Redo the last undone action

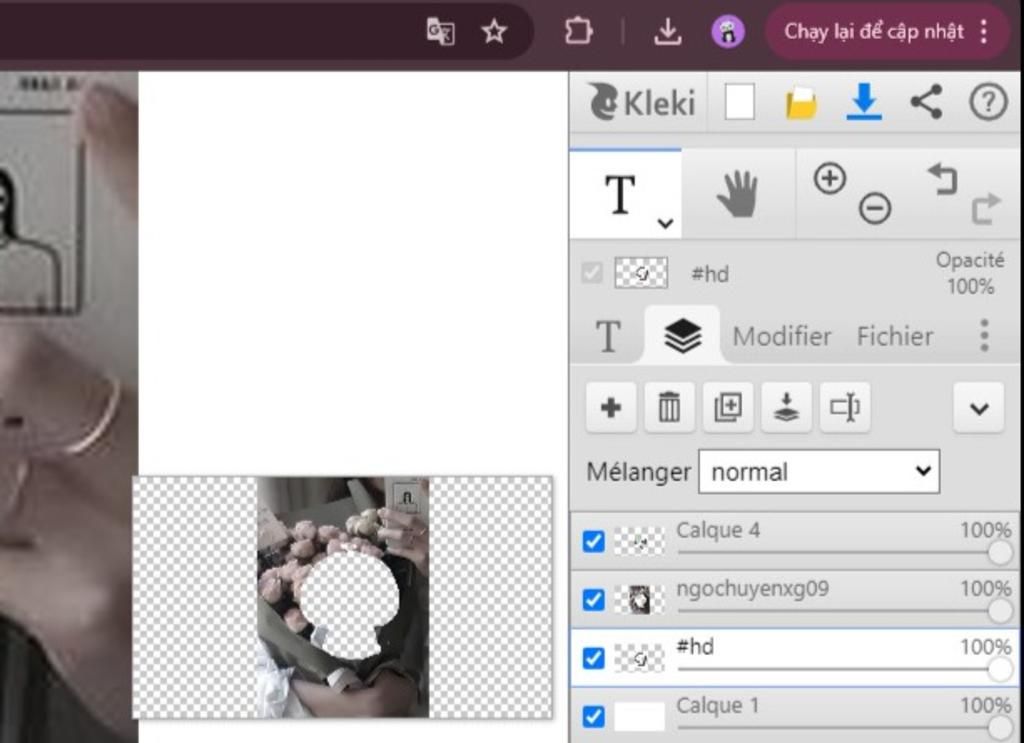[x=985, y=210]
